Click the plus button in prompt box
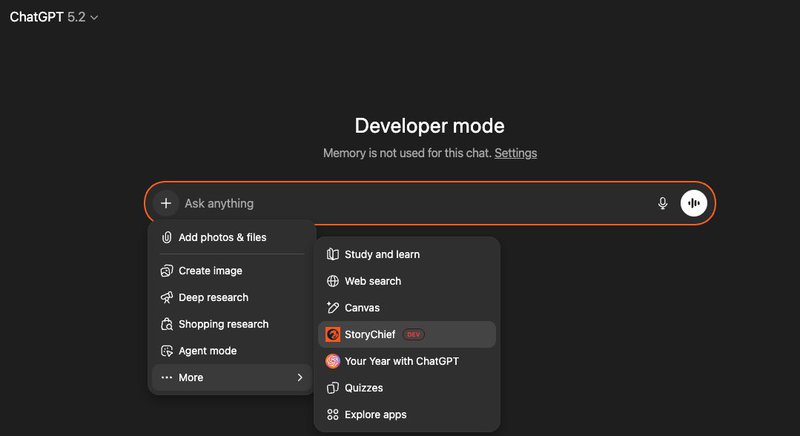The height and width of the screenshot is (436, 800). click(x=165, y=203)
